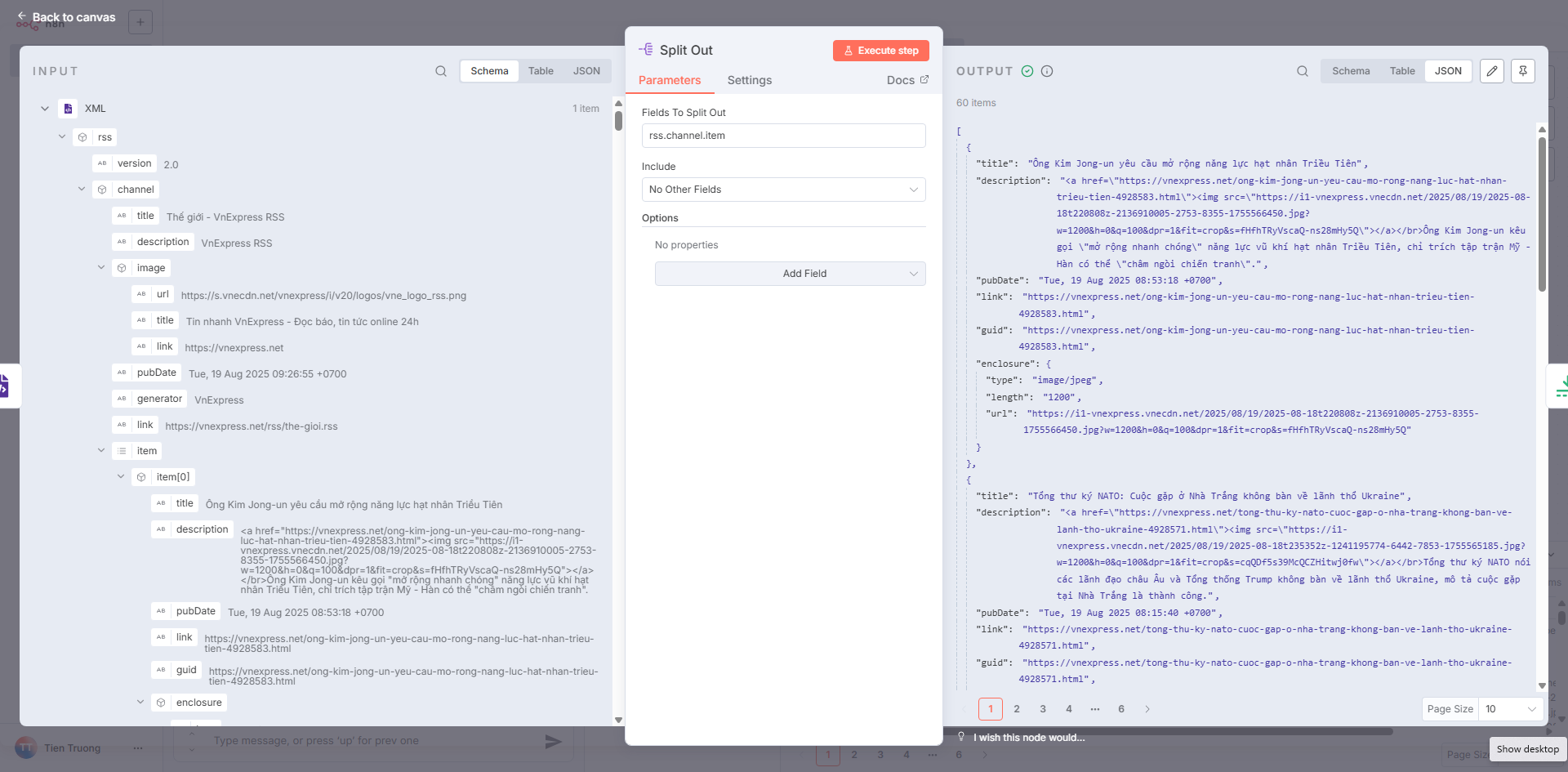Collapse the item array node
The image size is (1568, 772).
click(101, 450)
